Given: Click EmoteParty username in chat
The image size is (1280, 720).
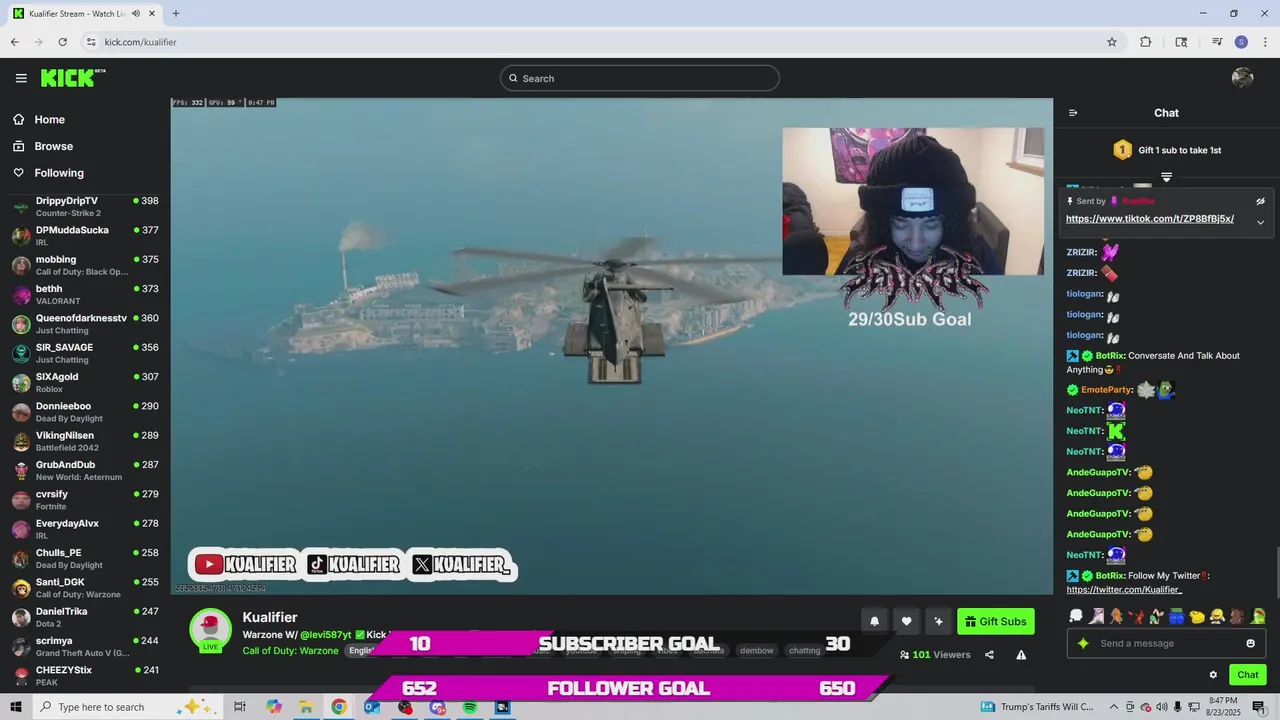Looking at the screenshot, I should (1106, 390).
